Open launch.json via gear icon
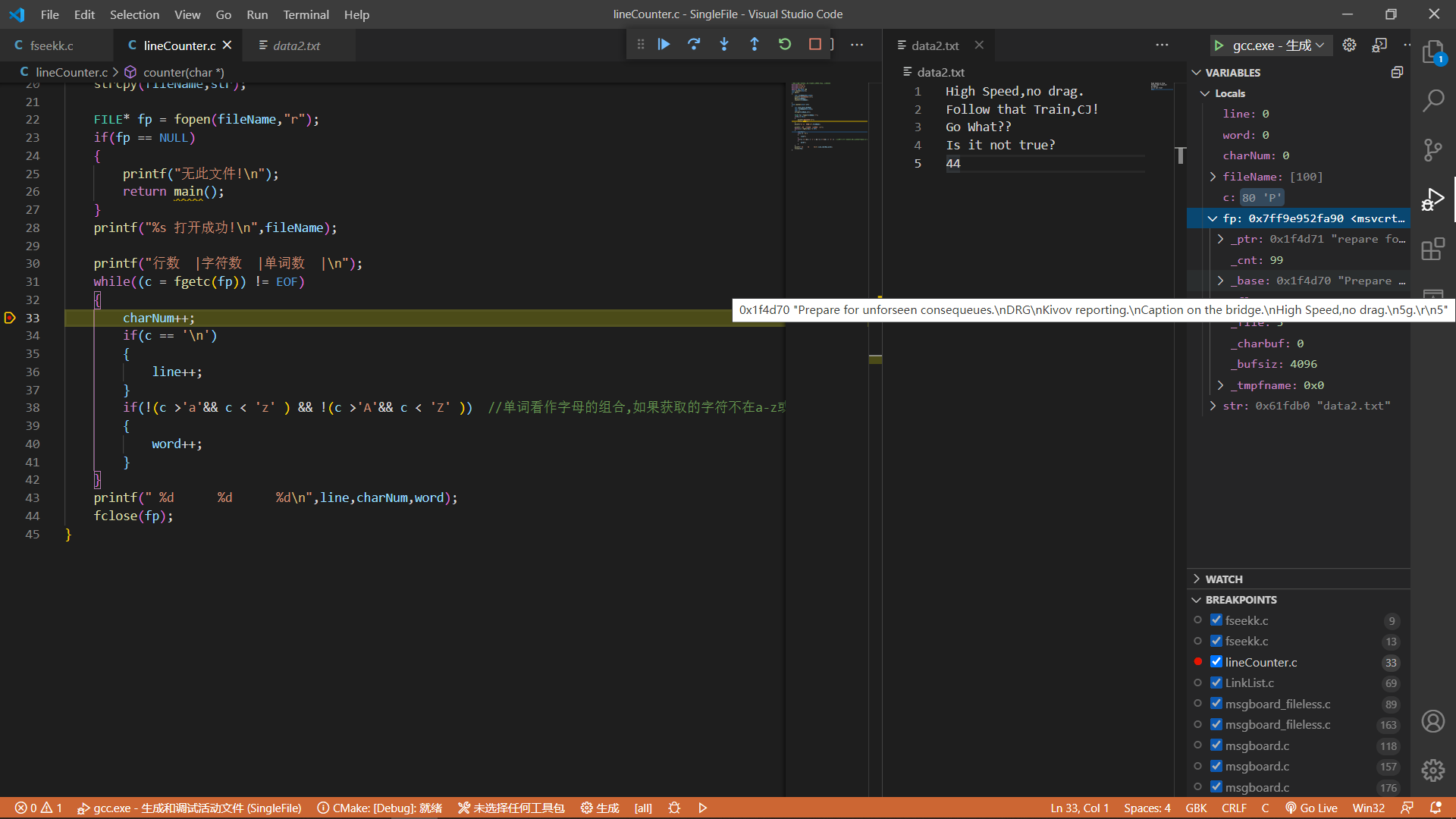Screen dimensions: 1456x819 [1349, 45]
